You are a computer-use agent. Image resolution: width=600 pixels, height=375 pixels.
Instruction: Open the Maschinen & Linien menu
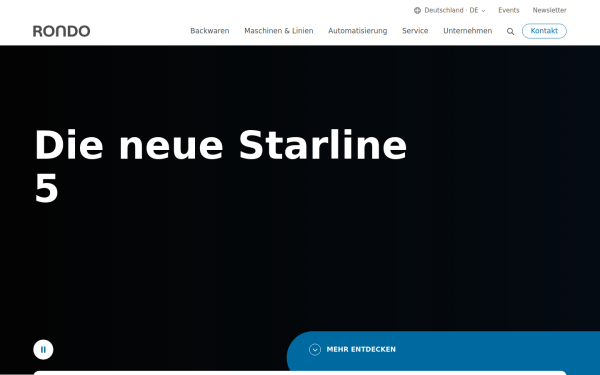point(279,31)
